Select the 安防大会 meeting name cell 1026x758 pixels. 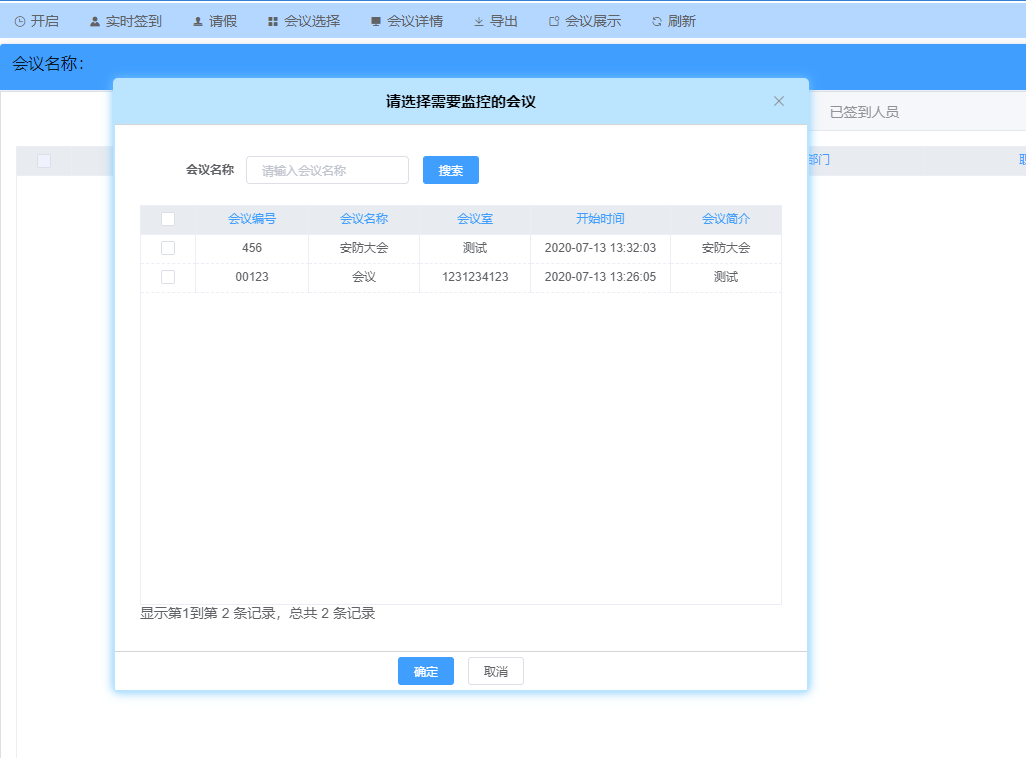point(364,248)
